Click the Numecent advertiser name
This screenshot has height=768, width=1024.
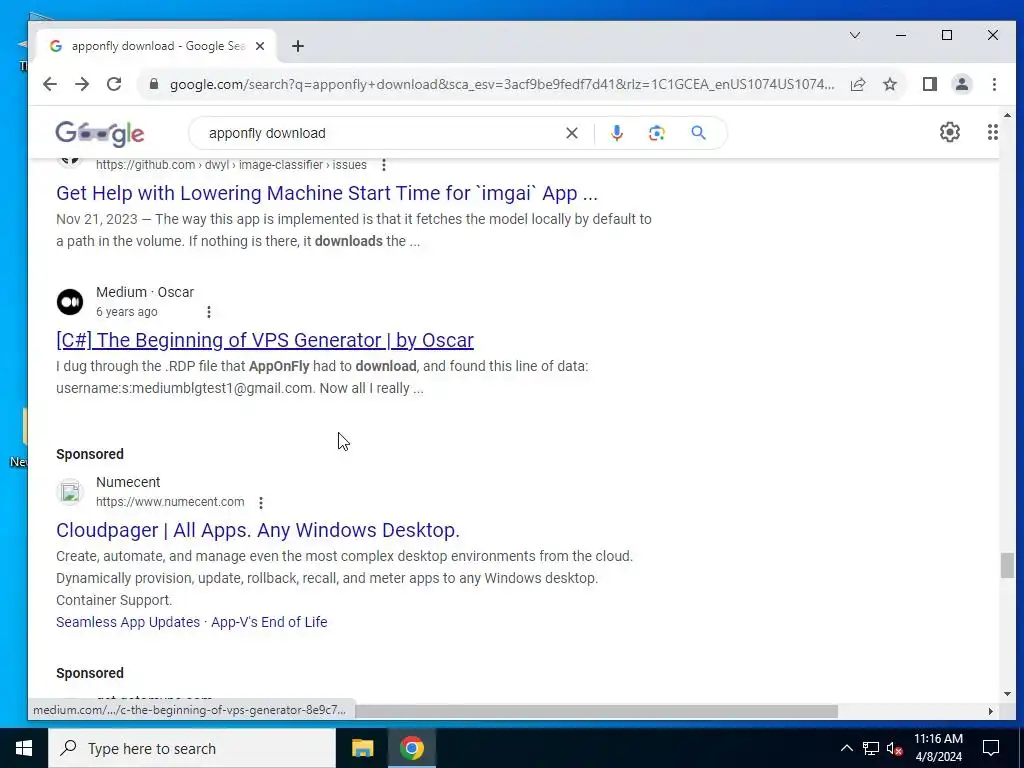tap(128, 483)
